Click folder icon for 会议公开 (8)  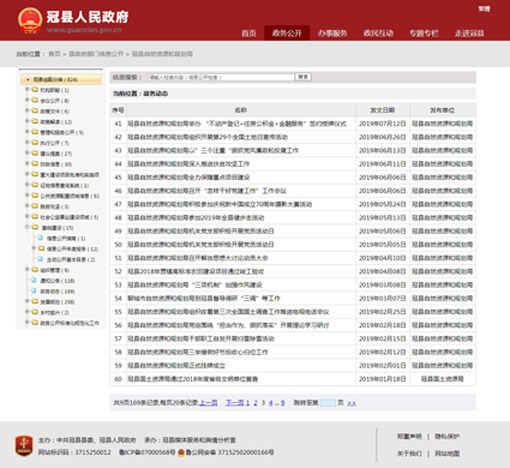[x=35, y=100]
